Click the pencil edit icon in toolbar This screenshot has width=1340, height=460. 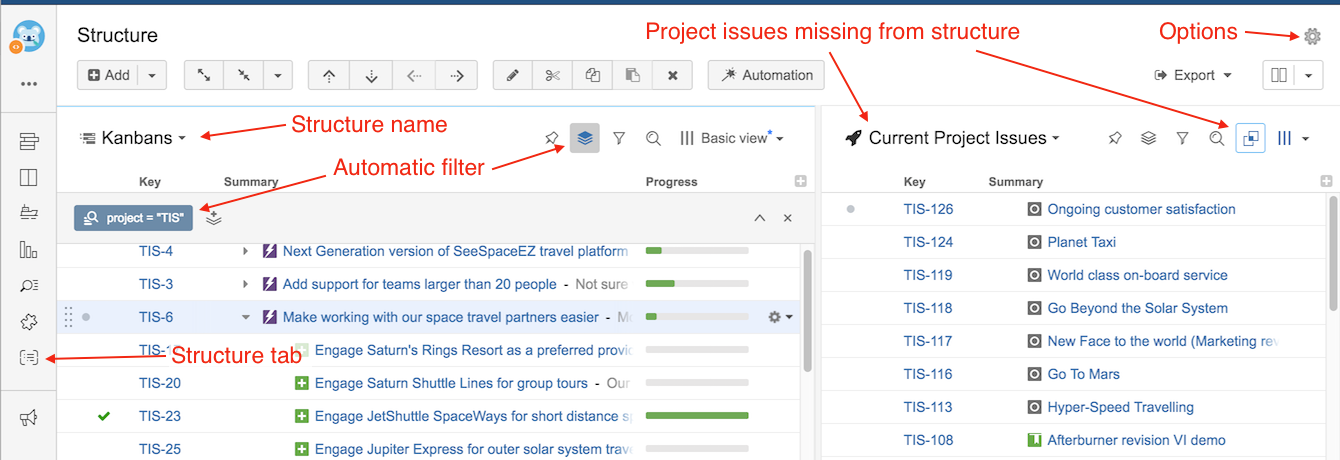(x=513, y=75)
